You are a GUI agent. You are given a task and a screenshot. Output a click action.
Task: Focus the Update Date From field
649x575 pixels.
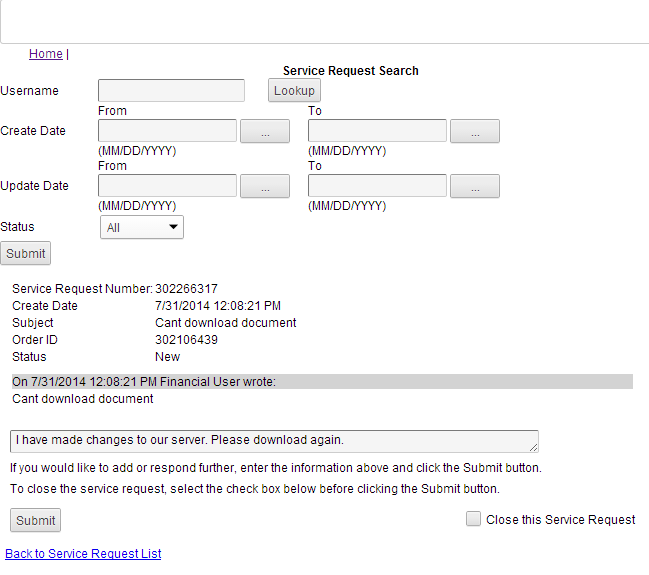click(167, 186)
